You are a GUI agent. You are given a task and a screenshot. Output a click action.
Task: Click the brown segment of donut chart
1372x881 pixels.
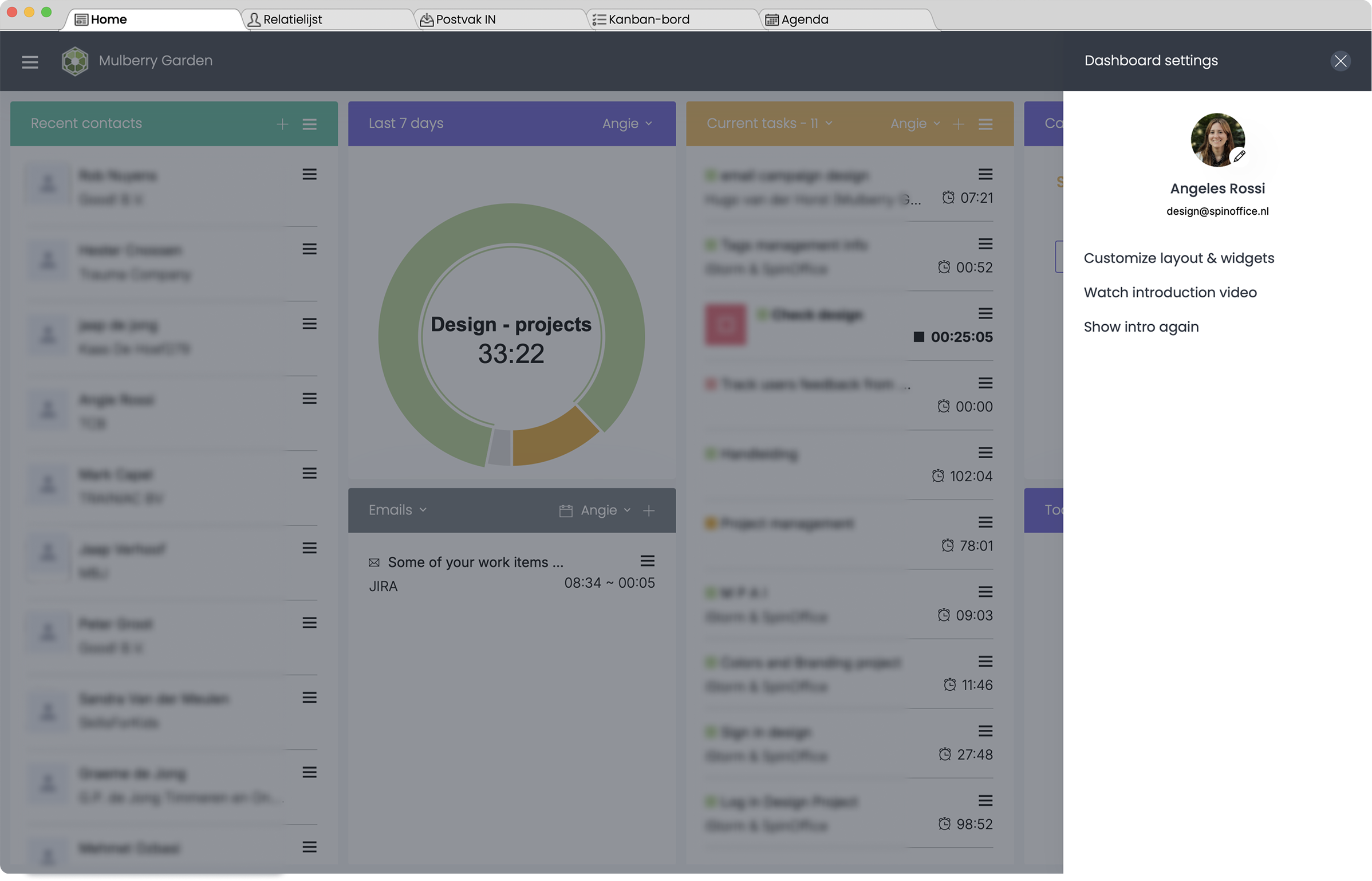click(x=551, y=440)
